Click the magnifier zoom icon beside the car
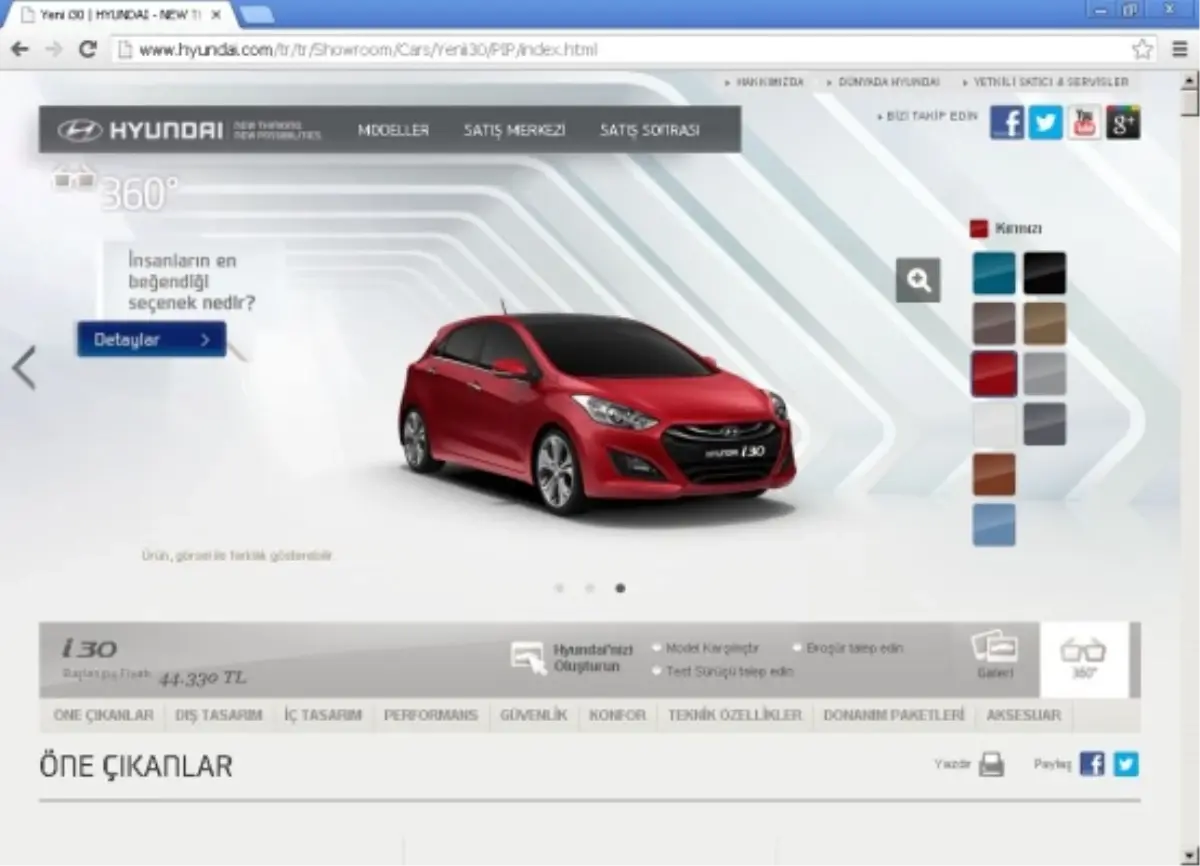The height and width of the screenshot is (866, 1200). 917,280
